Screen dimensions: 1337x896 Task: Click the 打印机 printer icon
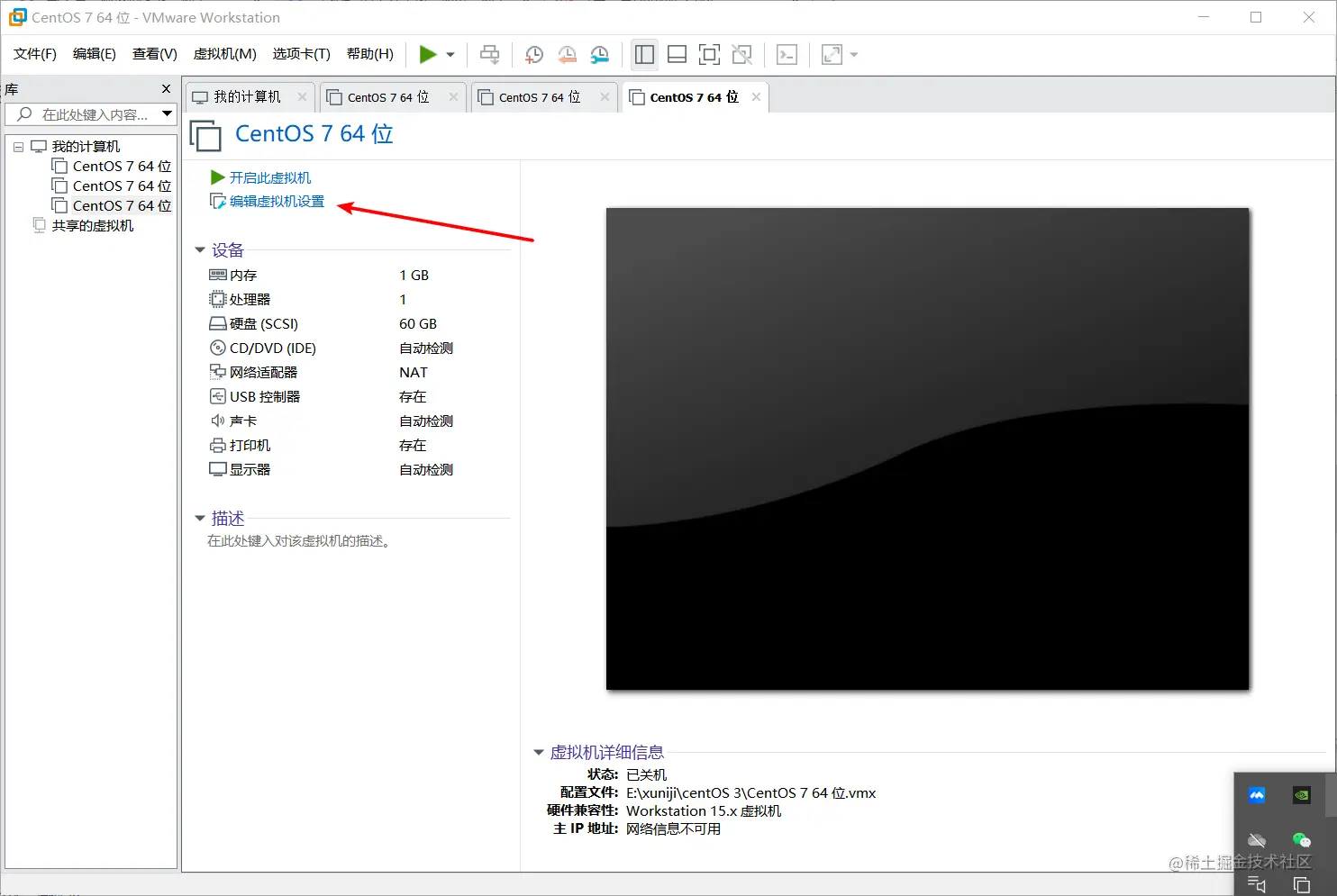217,445
